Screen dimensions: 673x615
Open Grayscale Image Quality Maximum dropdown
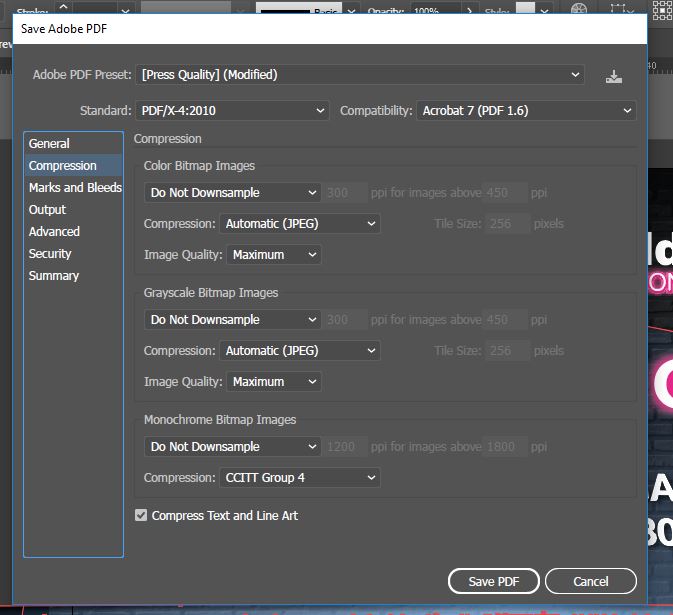(x=274, y=382)
